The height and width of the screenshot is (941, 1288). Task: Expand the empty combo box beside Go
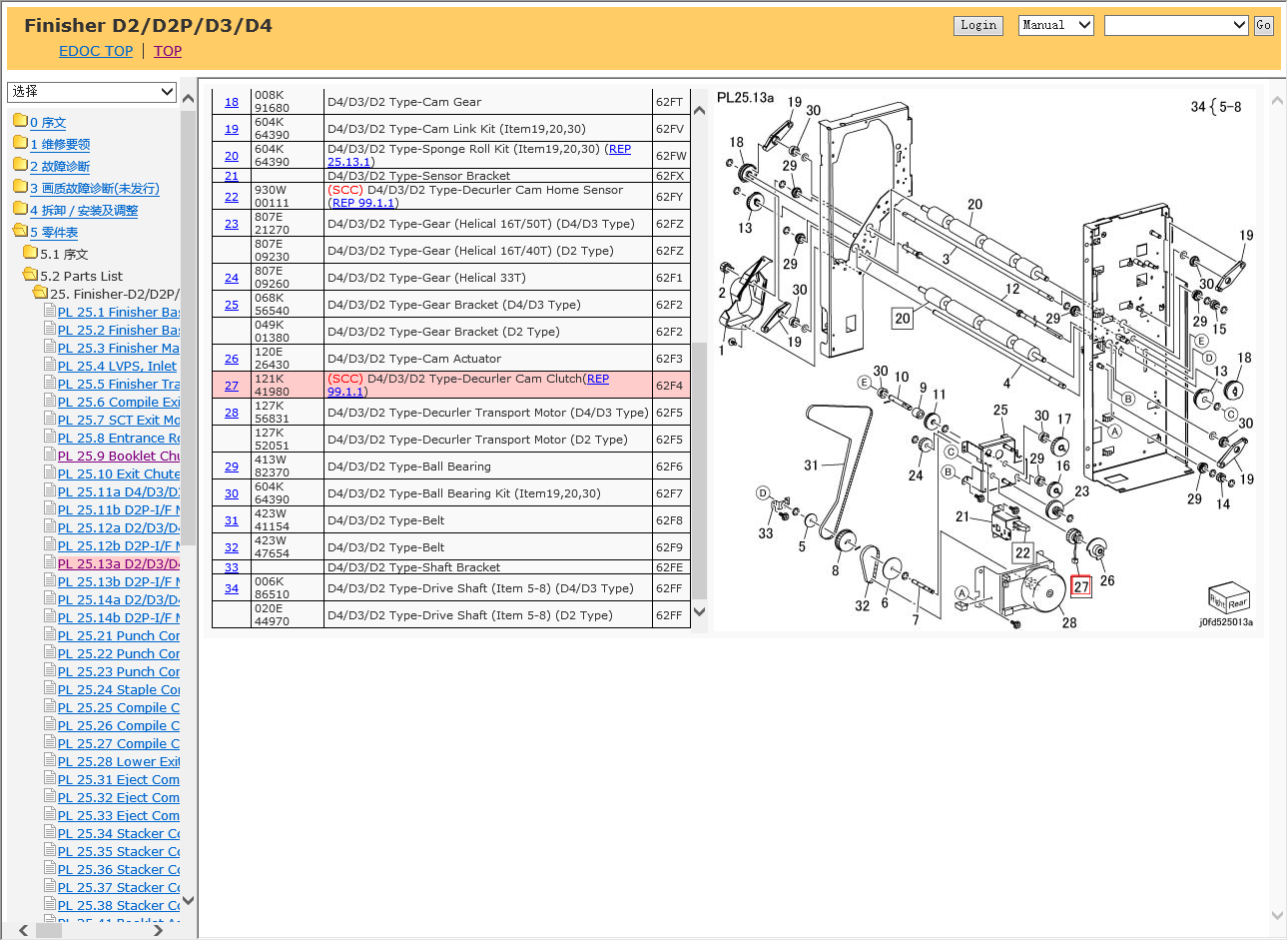[x=1175, y=25]
